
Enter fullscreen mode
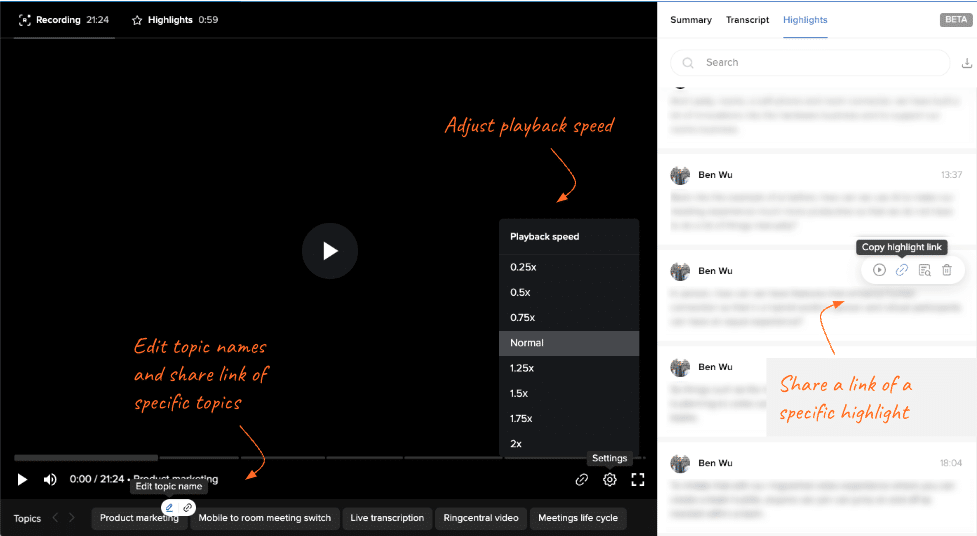[638, 480]
